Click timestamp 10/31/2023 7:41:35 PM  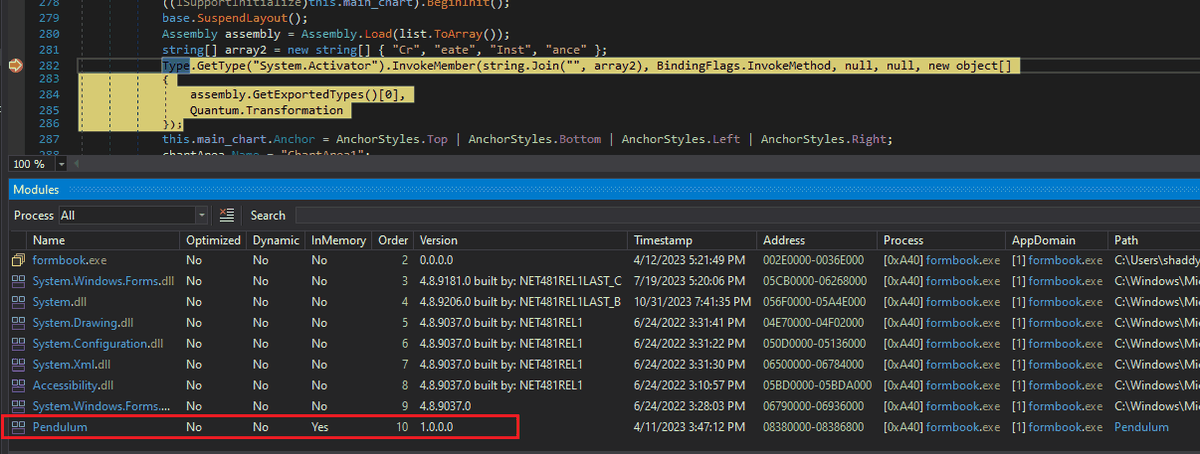click(x=694, y=302)
